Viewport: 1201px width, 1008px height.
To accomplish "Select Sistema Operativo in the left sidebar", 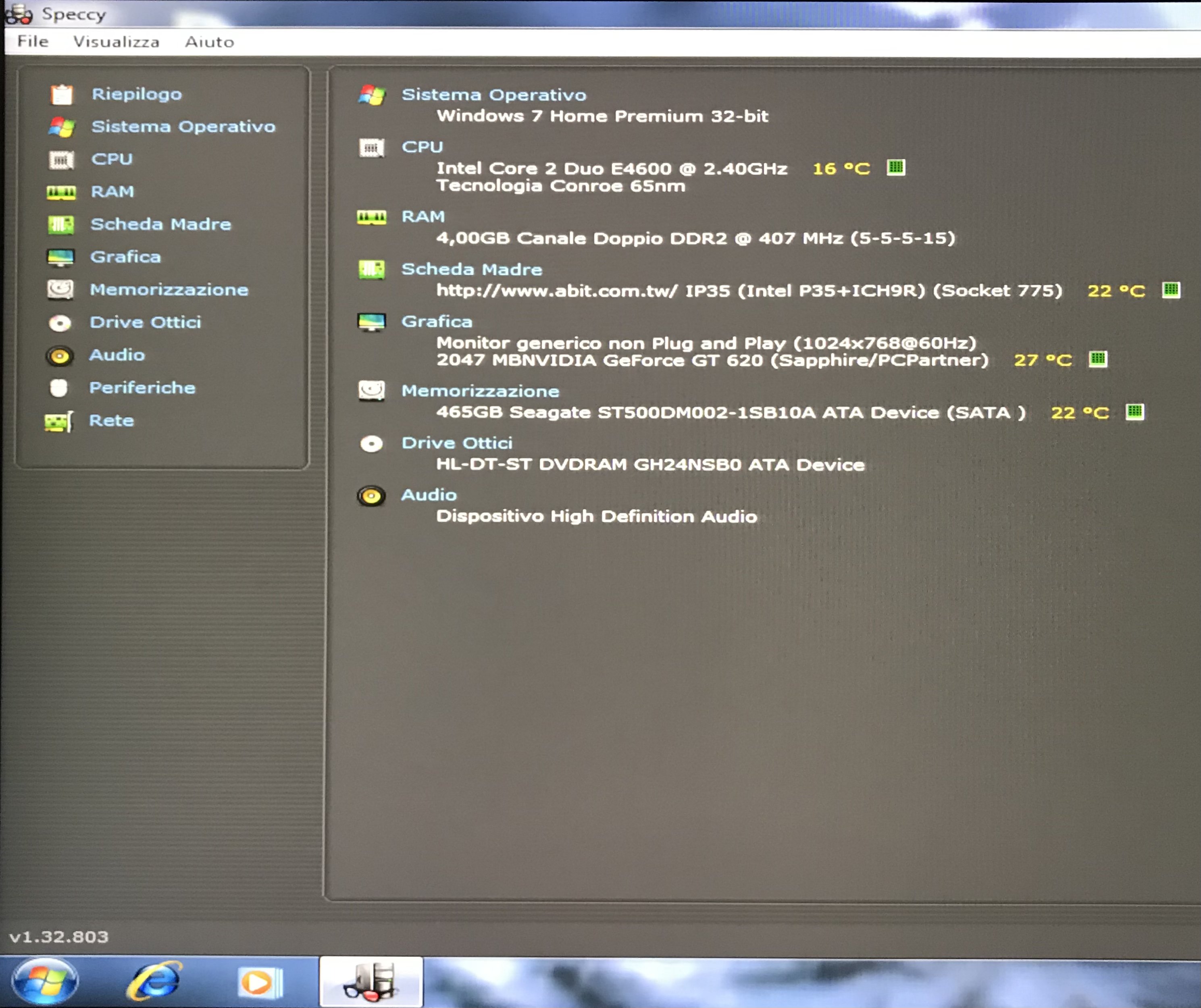I will coord(183,127).
